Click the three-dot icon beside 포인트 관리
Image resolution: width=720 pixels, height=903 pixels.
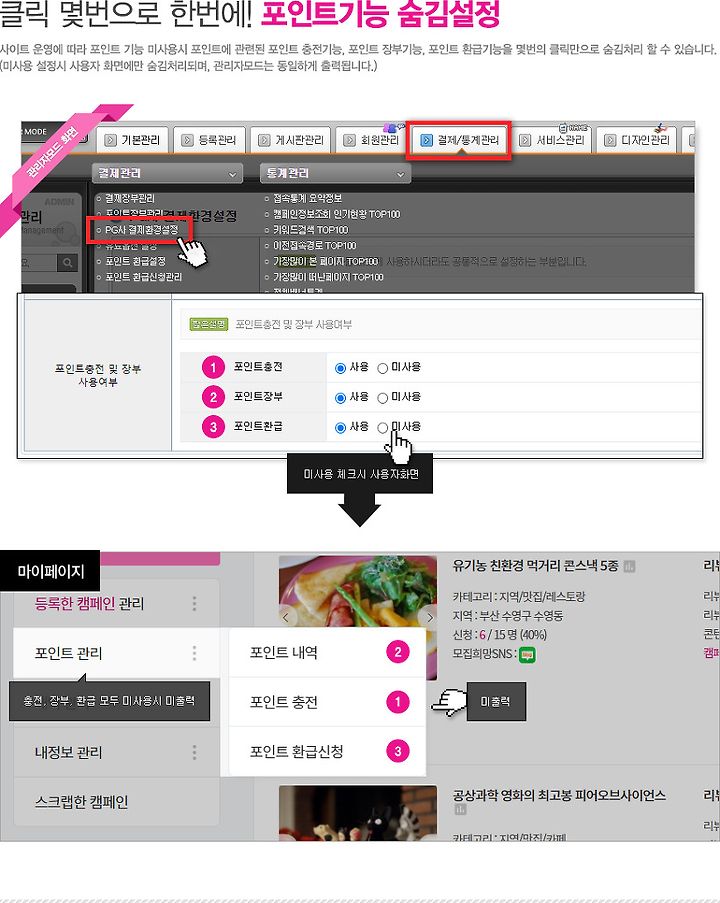pyautogui.click(x=194, y=653)
